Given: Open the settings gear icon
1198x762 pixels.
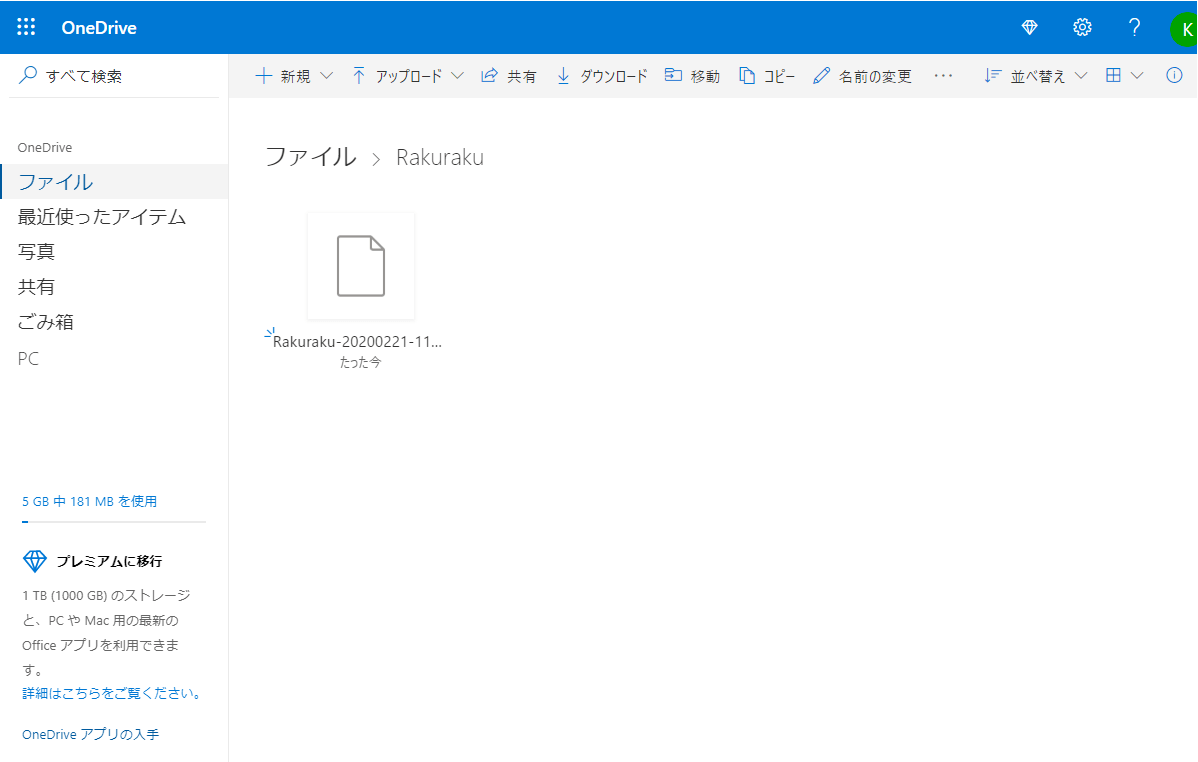Looking at the screenshot, I should 1082,28.
